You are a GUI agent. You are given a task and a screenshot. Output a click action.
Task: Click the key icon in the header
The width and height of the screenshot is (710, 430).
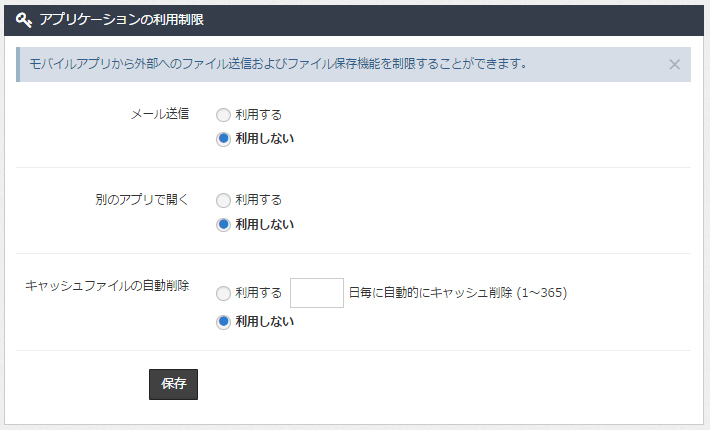click(x=24, y=20)
